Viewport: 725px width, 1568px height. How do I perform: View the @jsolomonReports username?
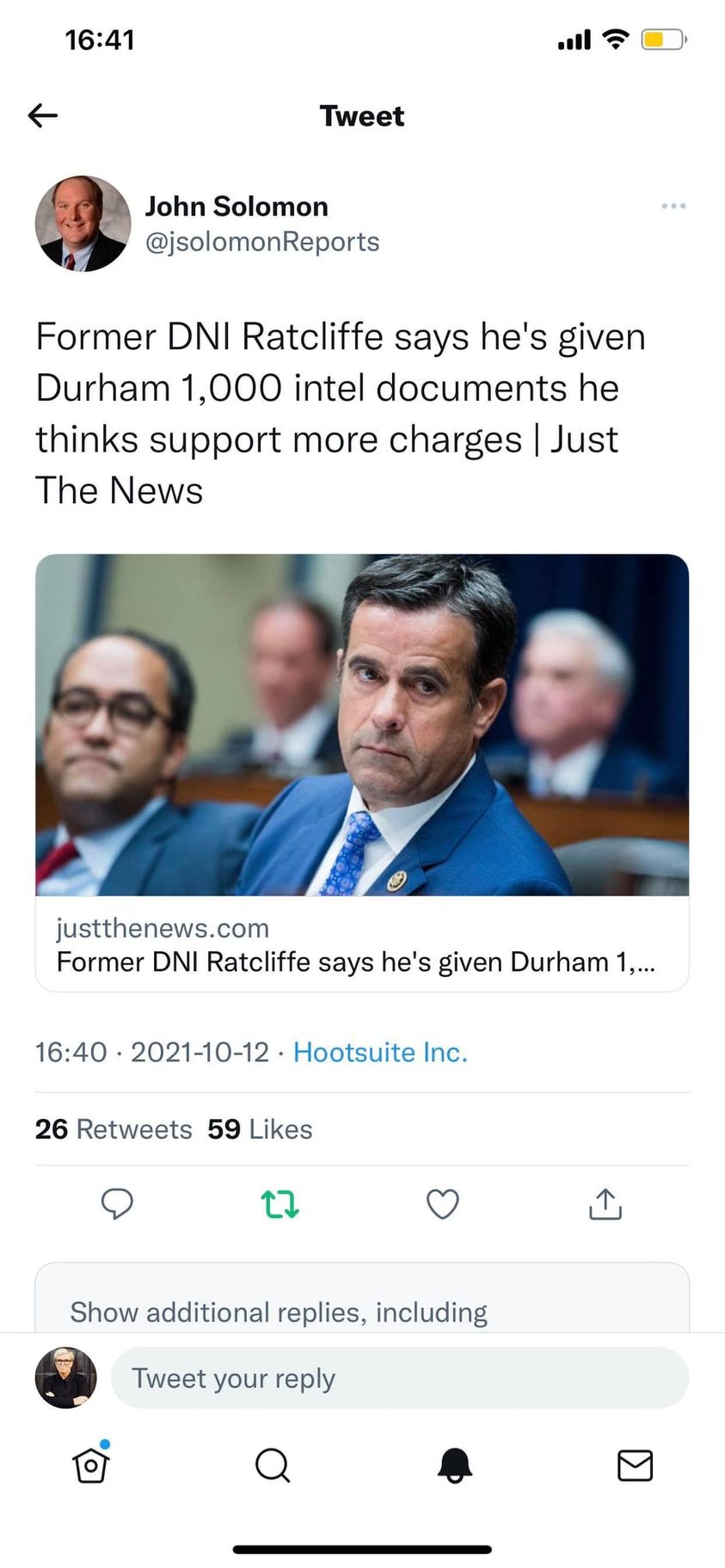pyautogui.click(x=263, y=242)
